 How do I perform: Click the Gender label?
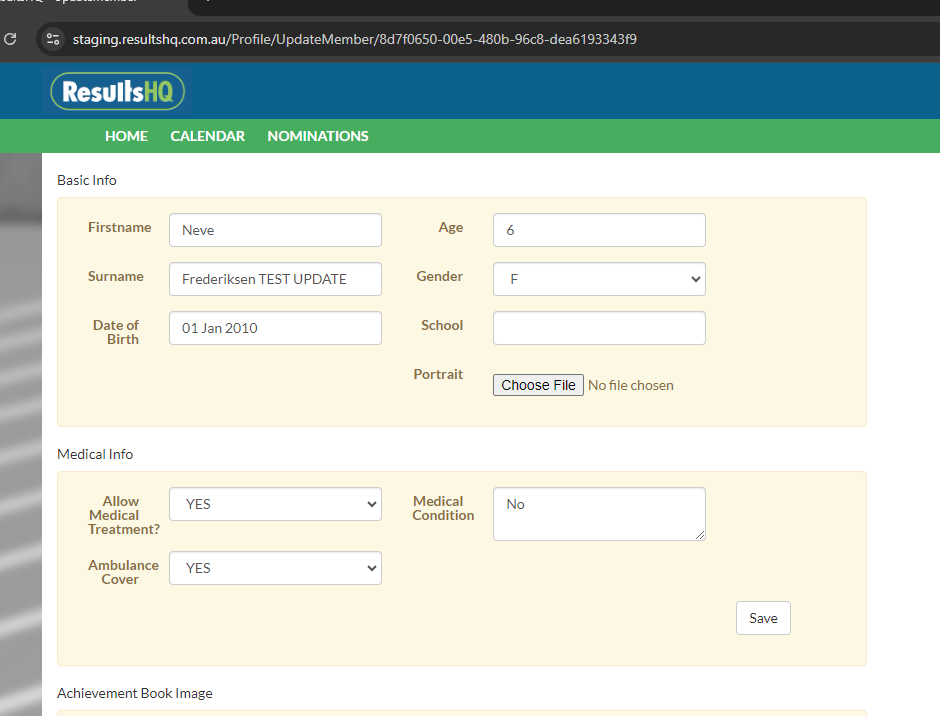click(x=439, y=276)
